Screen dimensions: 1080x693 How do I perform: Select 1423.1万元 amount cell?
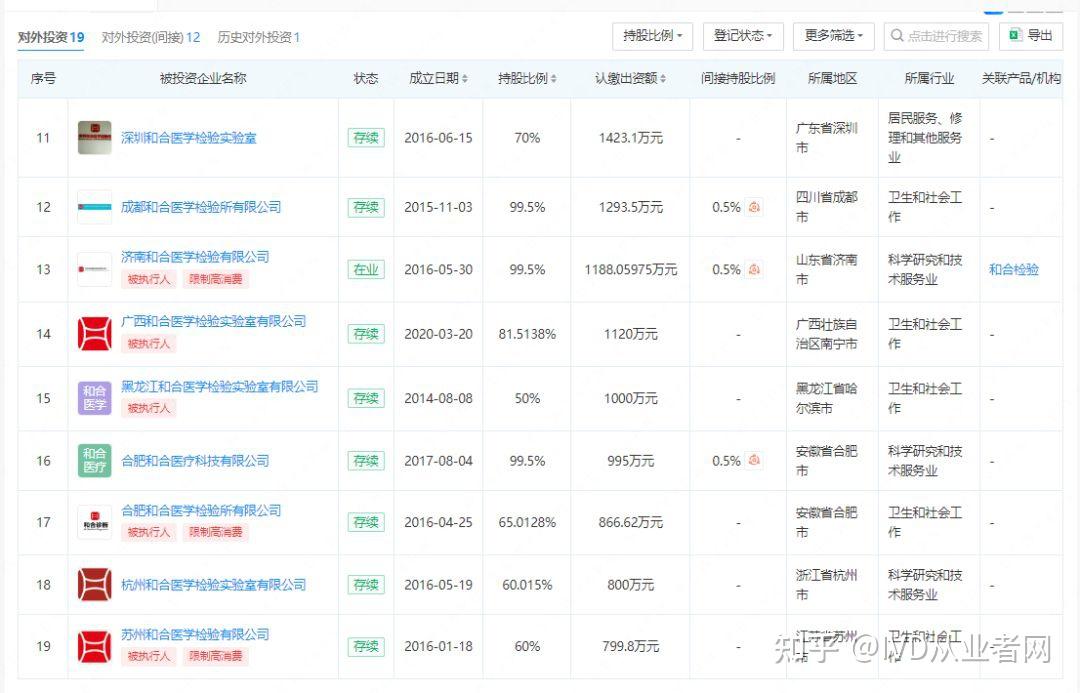click(x=630, y=138)
